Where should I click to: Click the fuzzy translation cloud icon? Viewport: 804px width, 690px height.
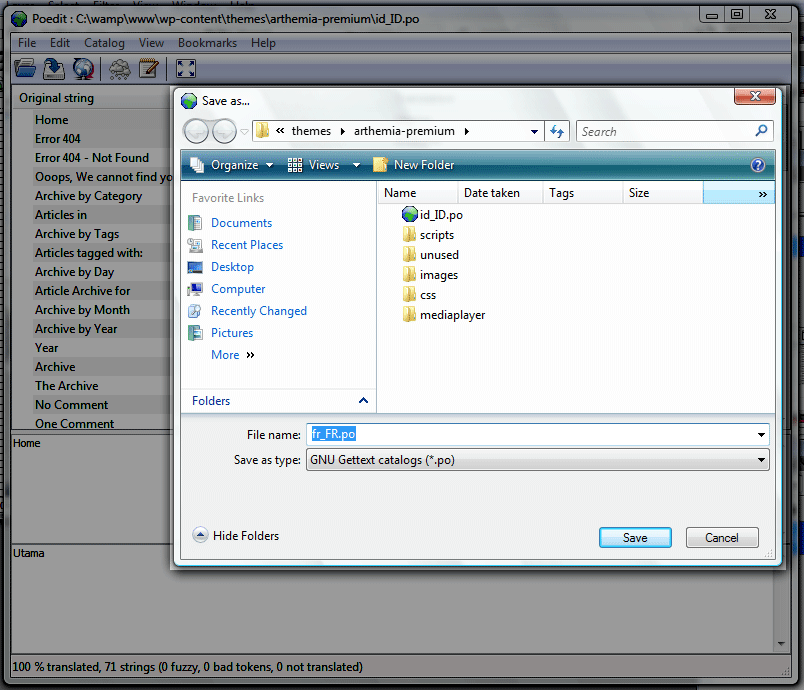tap(120, 68)
